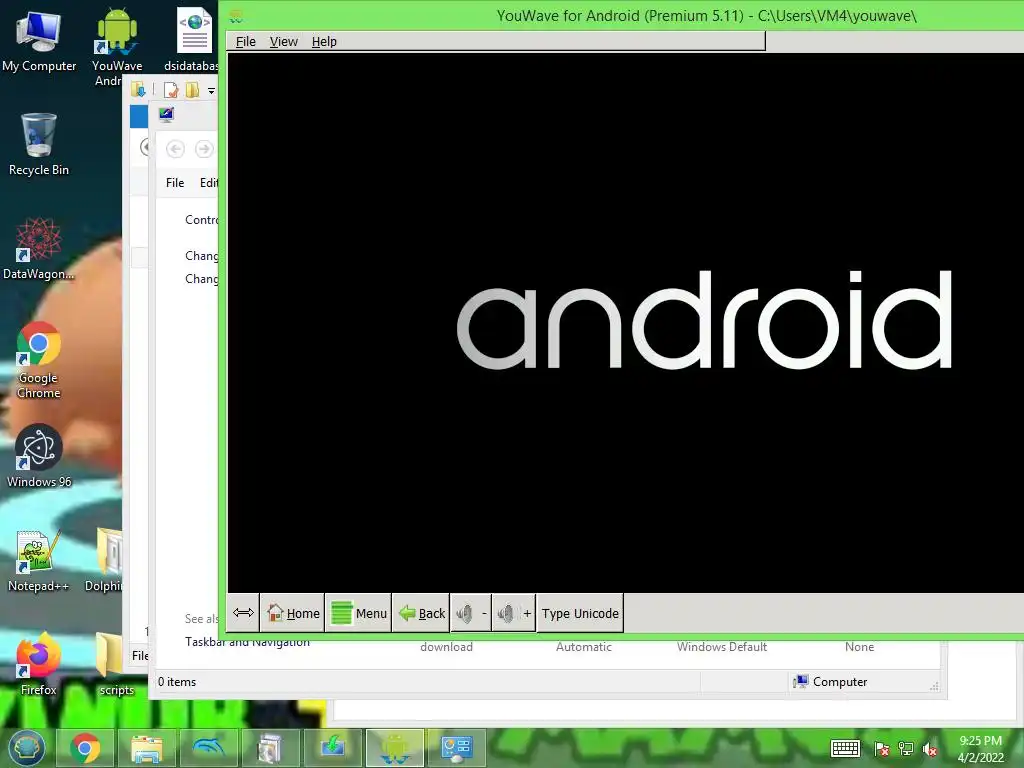
Task: Click the Type Unicode button
Action: (x=580, y=613)
